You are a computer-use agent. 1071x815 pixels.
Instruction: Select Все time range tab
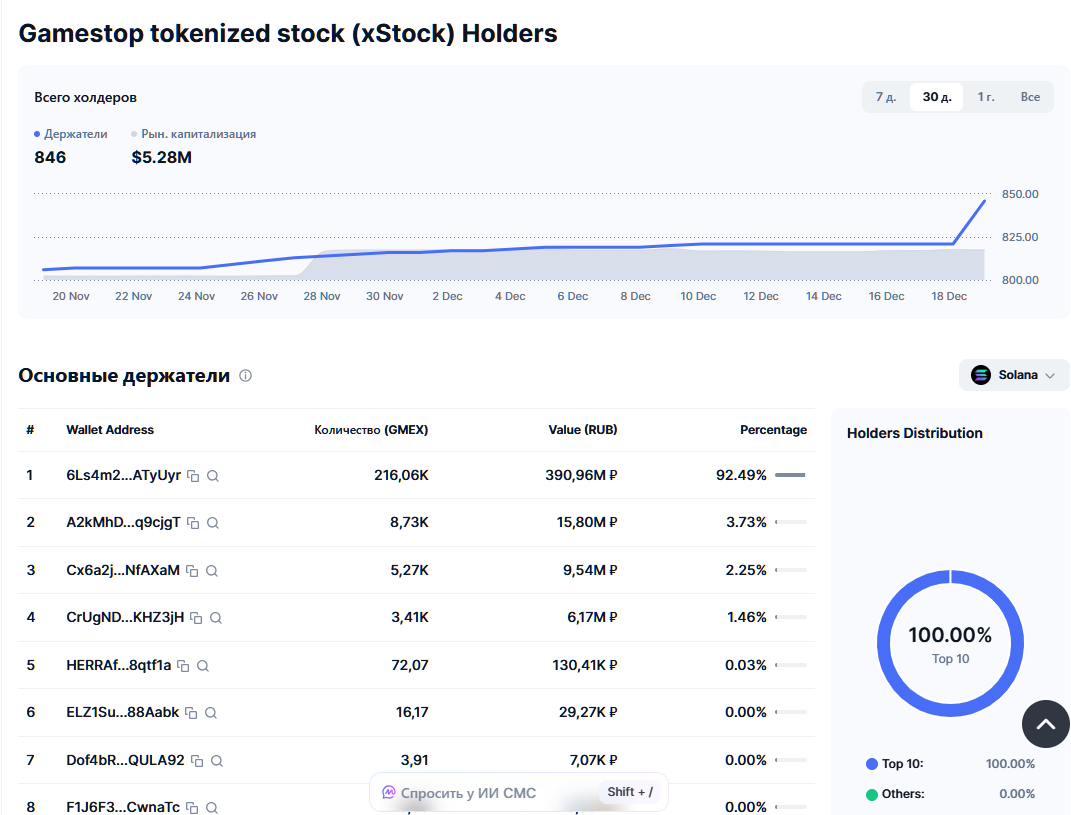[x=1030, y=97]
